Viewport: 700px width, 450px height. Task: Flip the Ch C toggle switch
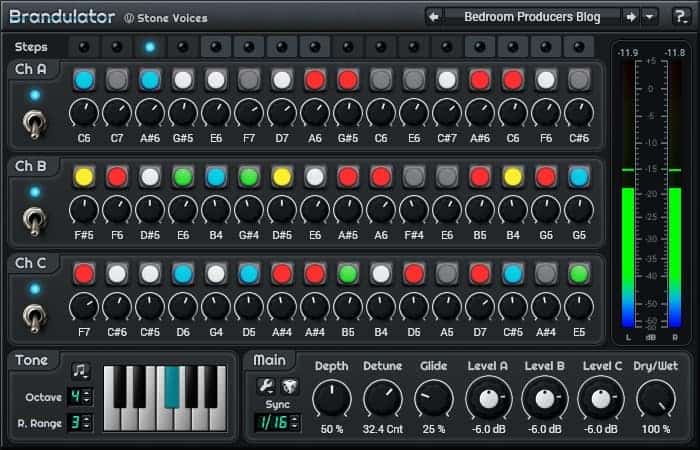[35, 317]
